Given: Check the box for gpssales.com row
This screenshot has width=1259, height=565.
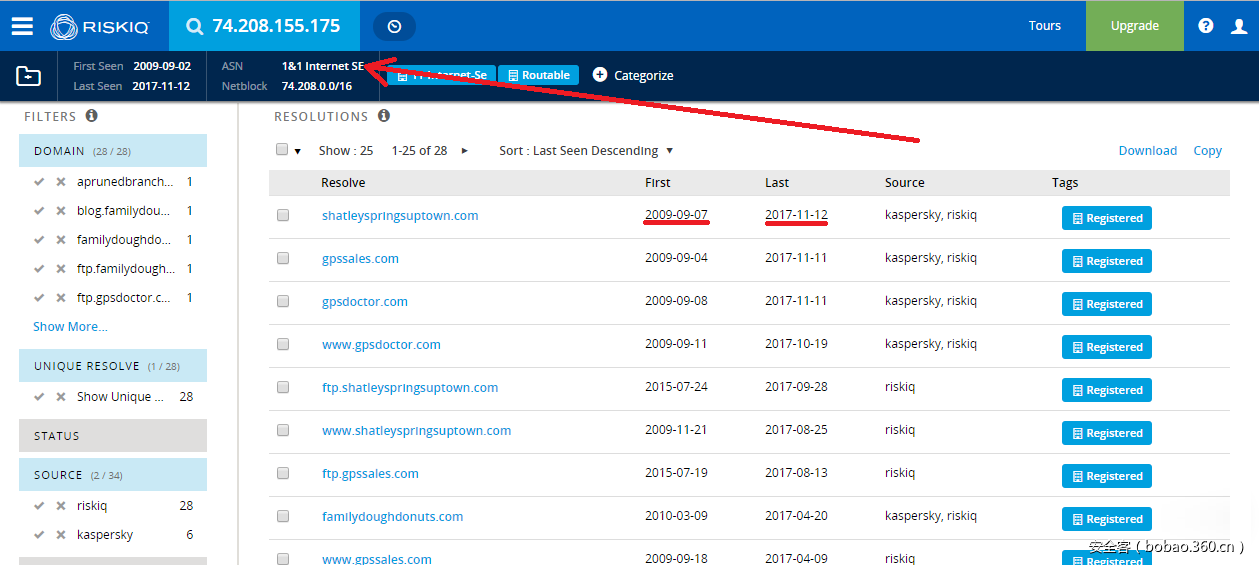Looking at the screenshot, I should click(283, 259).
